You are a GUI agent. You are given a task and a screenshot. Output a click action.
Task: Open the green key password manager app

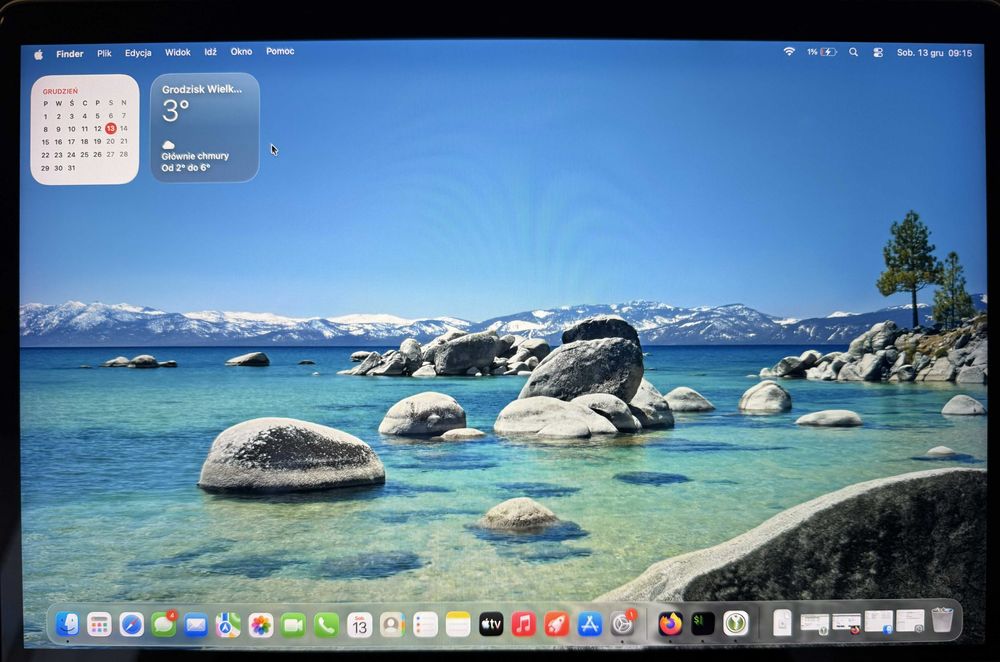(x=735, y=624)
